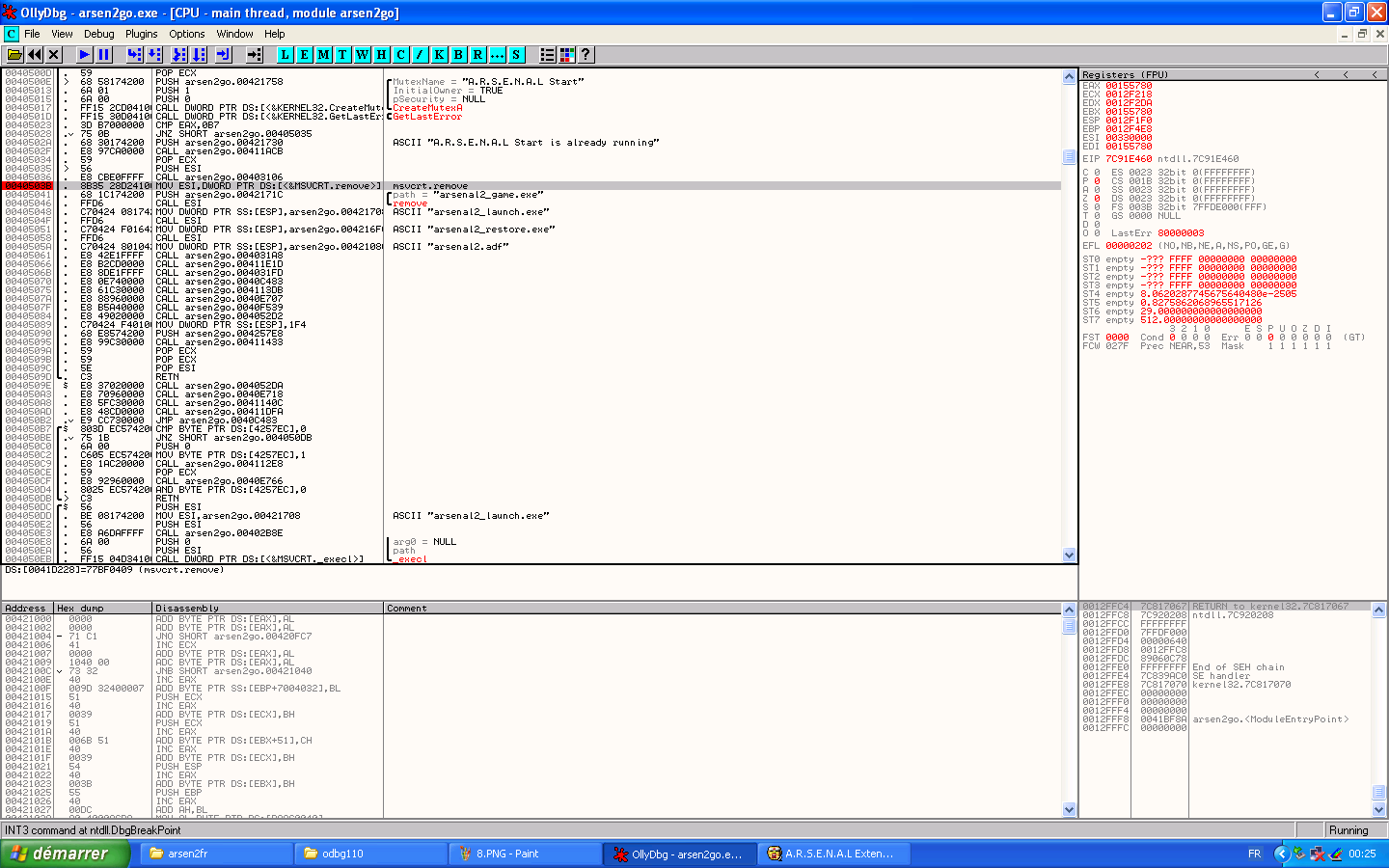Image resolution: width=1389 pixels, height=868 pixels.
Task: Pause execution with the pause icon
Action: [x=104, y=55]
